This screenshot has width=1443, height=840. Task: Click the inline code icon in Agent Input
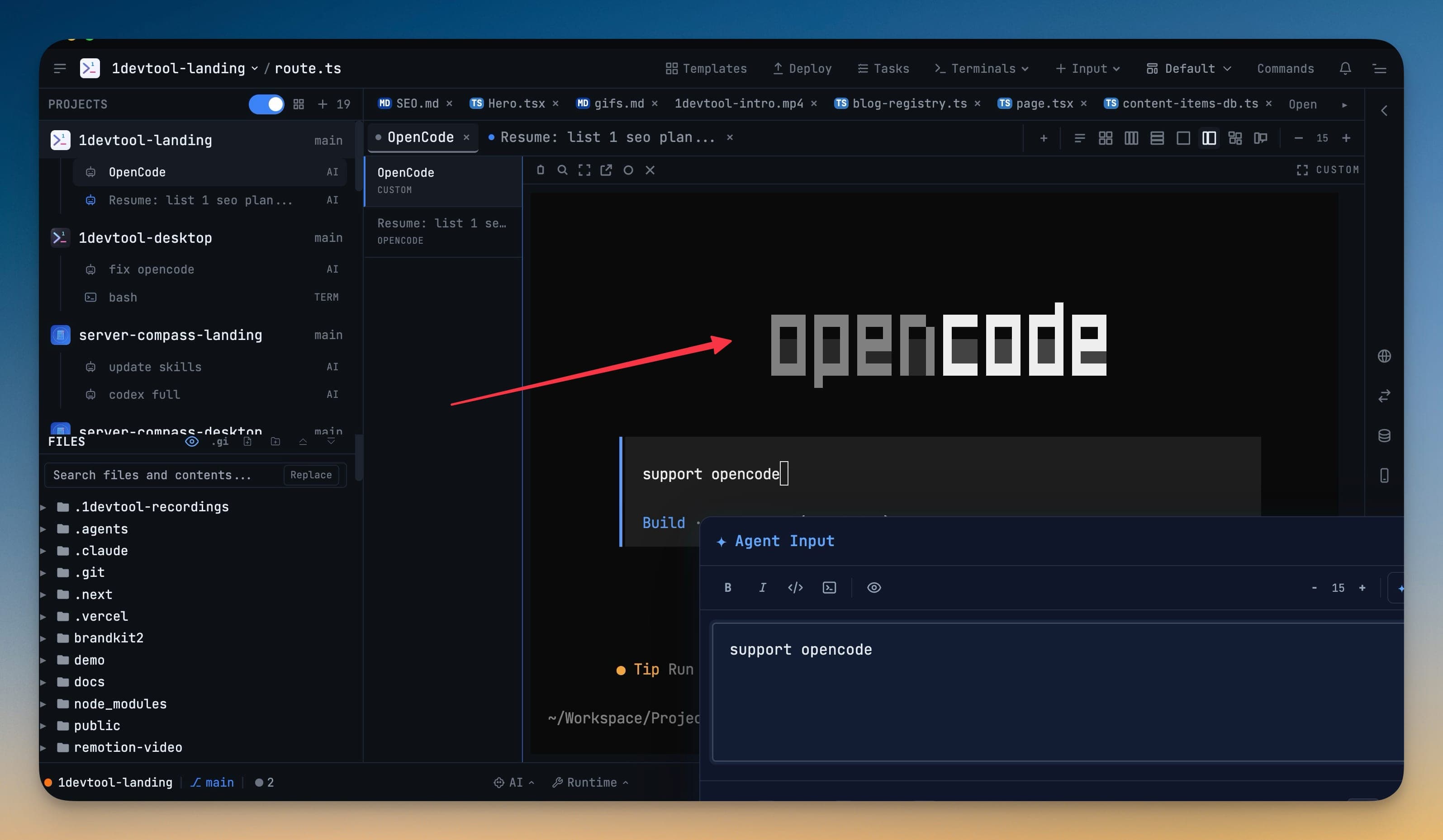[x=795, y=588]
